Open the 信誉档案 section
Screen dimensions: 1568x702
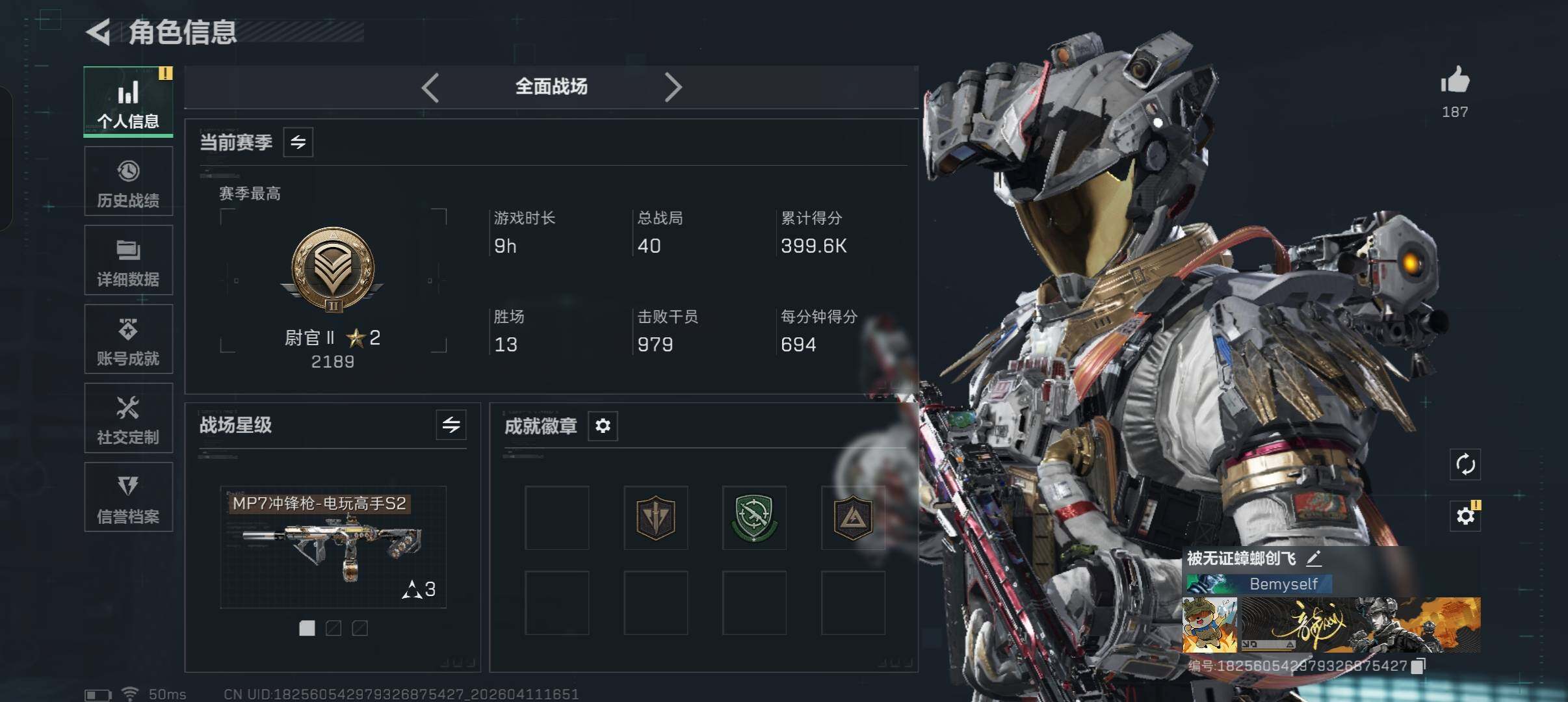(129, 497)
